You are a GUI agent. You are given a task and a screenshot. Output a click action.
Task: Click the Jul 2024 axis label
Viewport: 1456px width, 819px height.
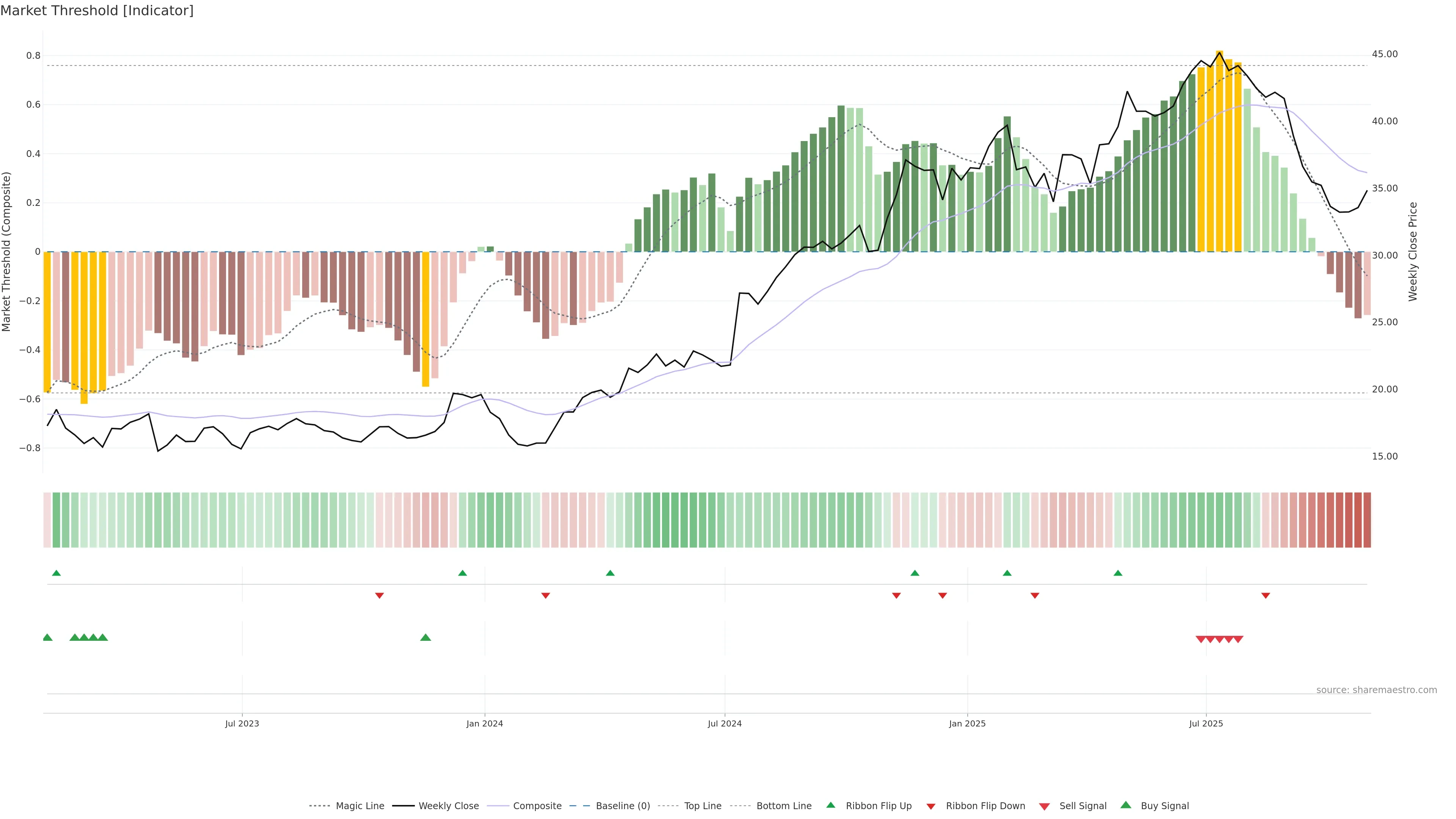click(x=725, y=723)
